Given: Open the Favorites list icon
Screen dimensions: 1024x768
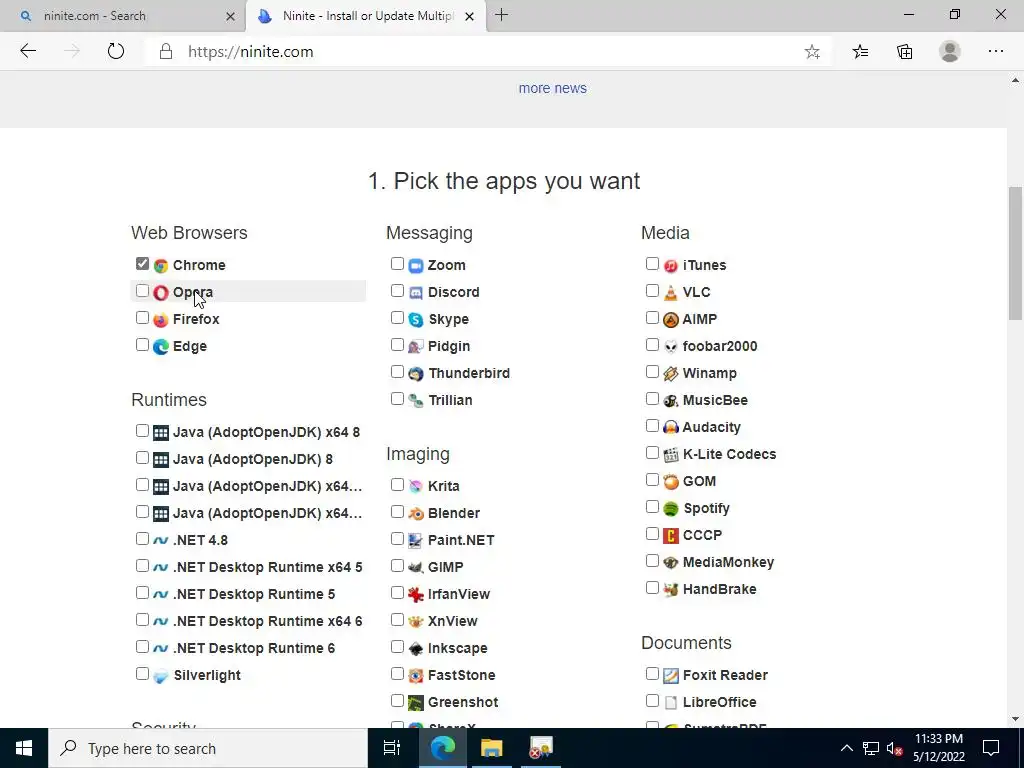Looking at the screenshot, I should click(860, 52).
